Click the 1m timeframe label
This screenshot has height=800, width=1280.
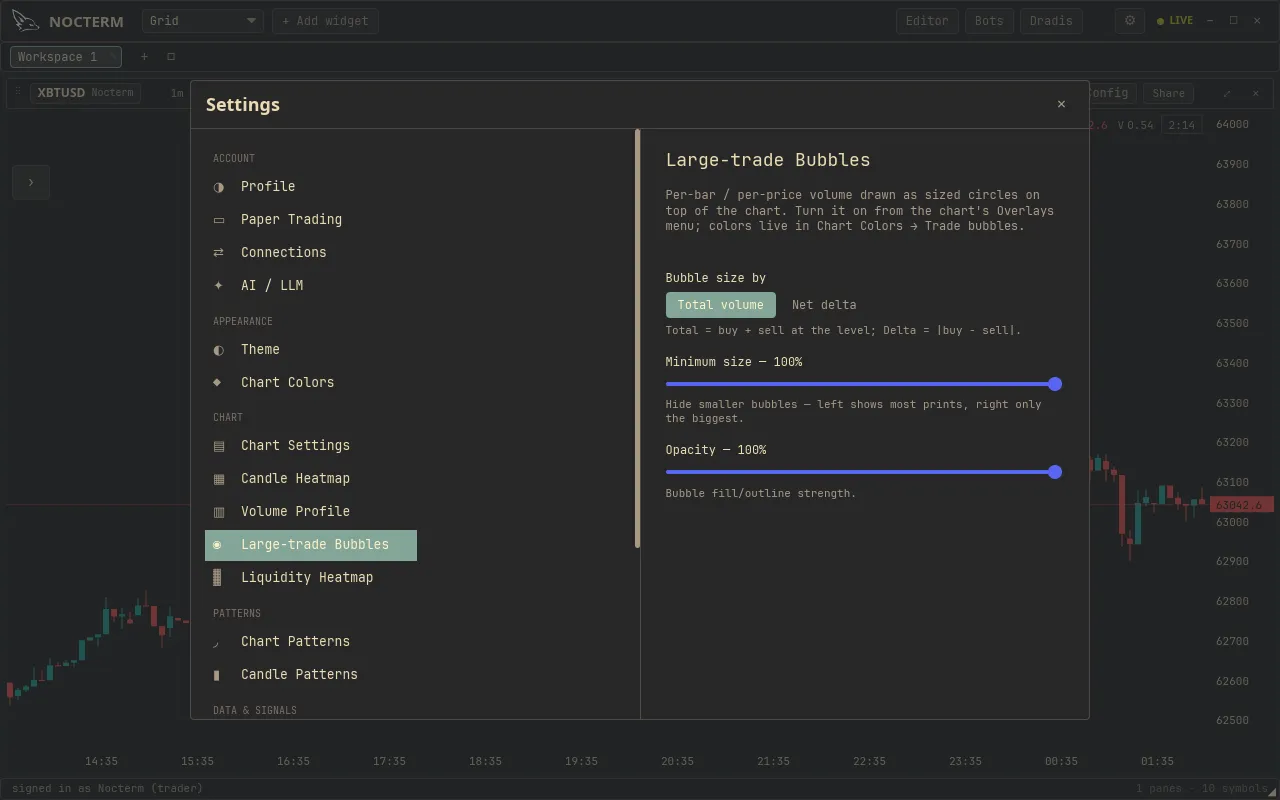pos(177,93)
